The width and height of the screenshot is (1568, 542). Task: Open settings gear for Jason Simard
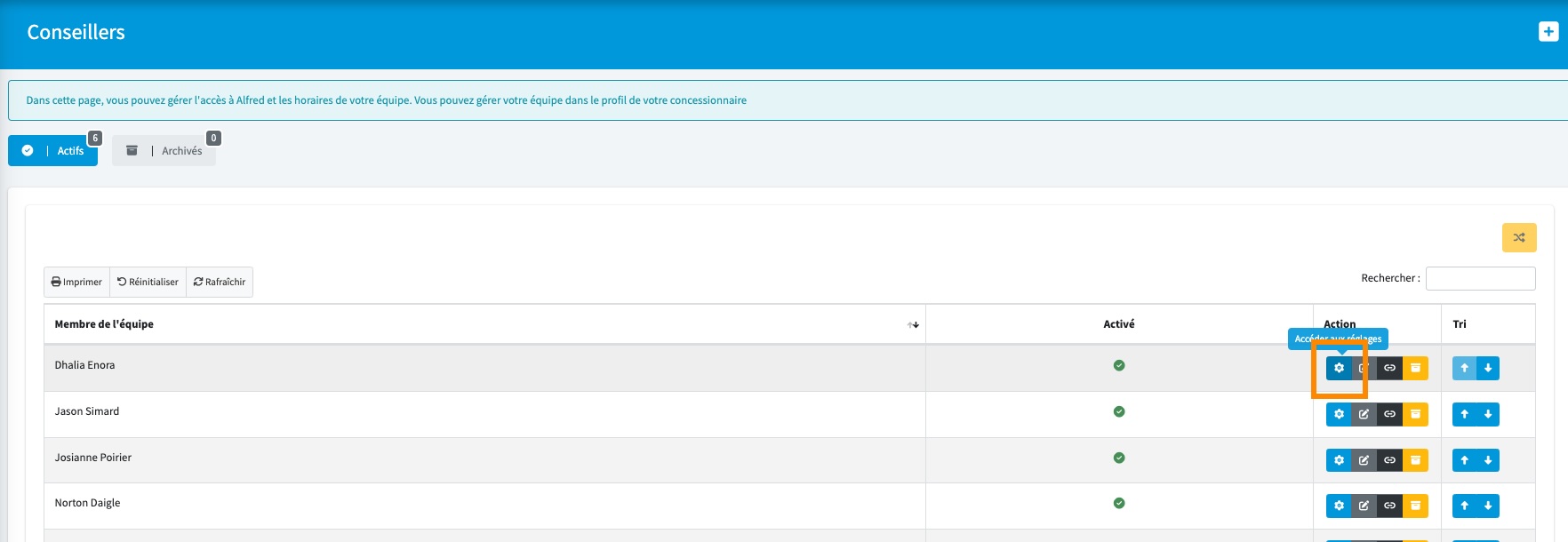coord(1339,414)
